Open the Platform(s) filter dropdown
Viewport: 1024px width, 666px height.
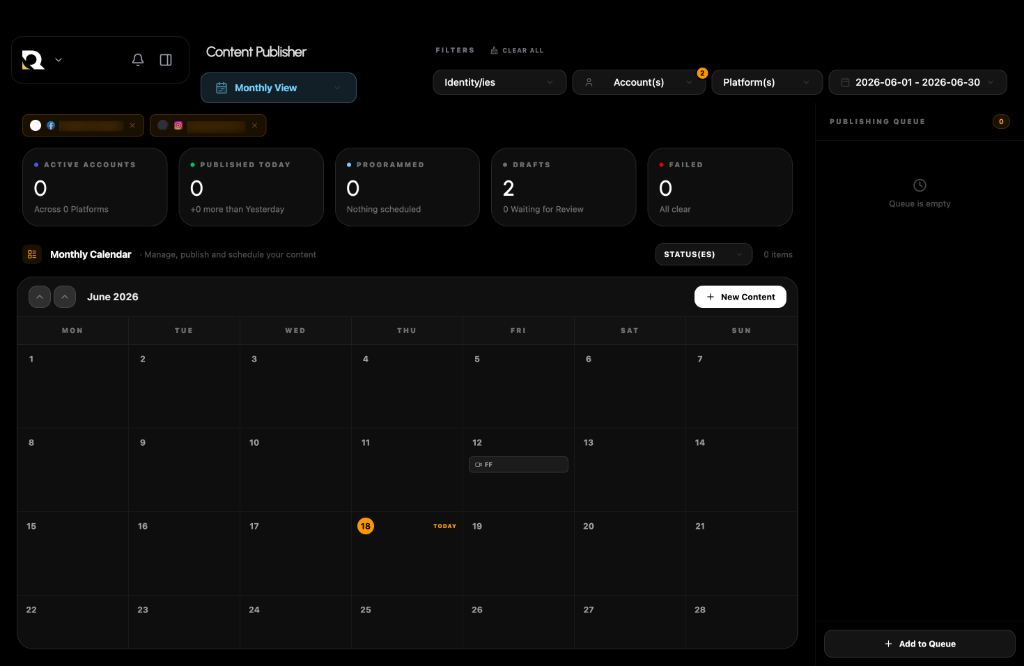click(767, 82)
